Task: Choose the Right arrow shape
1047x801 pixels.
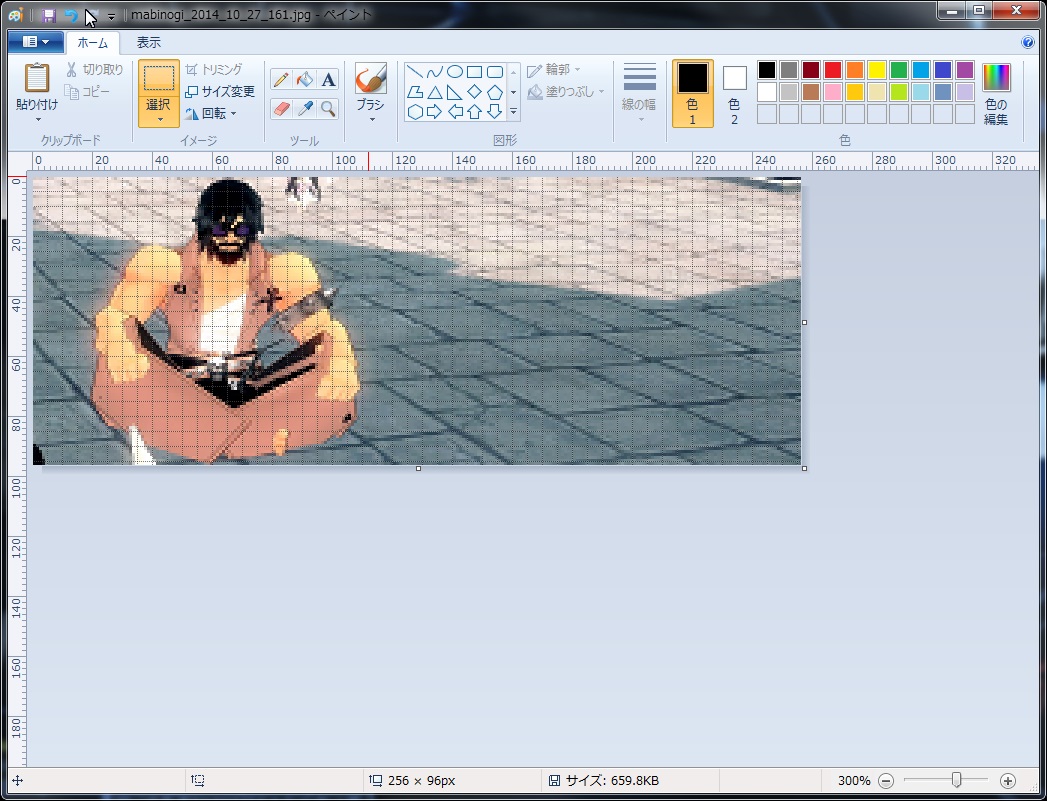Action: tap(435, 111)
